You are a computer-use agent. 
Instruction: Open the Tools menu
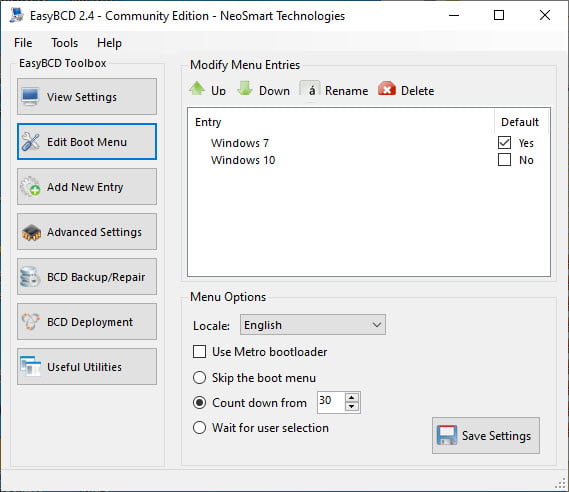[64, 43]
